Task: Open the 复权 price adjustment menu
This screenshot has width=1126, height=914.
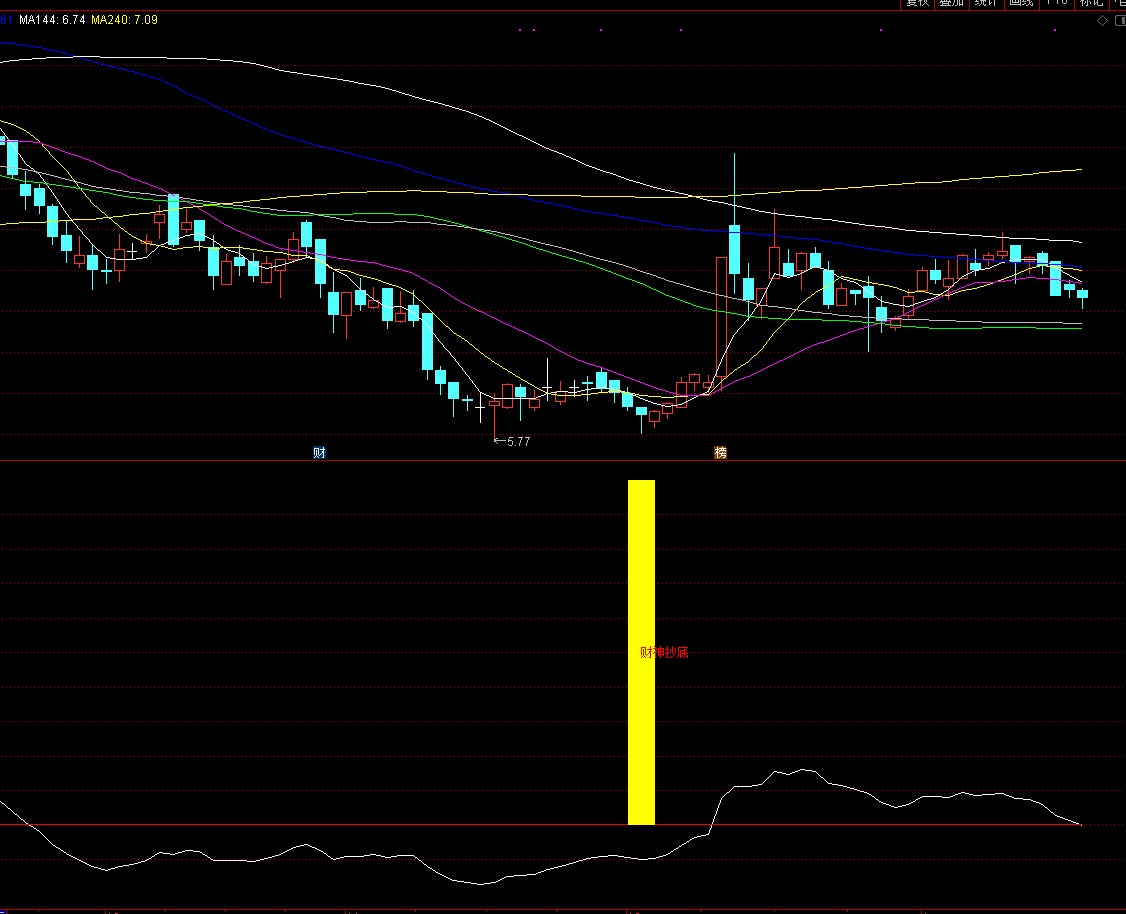Action: (x=918, y=3)
